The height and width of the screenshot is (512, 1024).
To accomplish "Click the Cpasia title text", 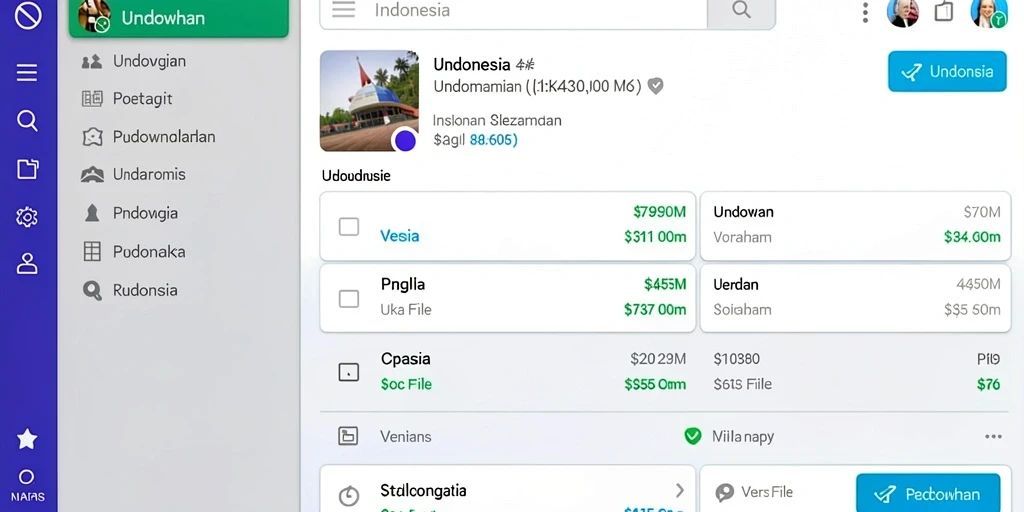I will (406, 359).
